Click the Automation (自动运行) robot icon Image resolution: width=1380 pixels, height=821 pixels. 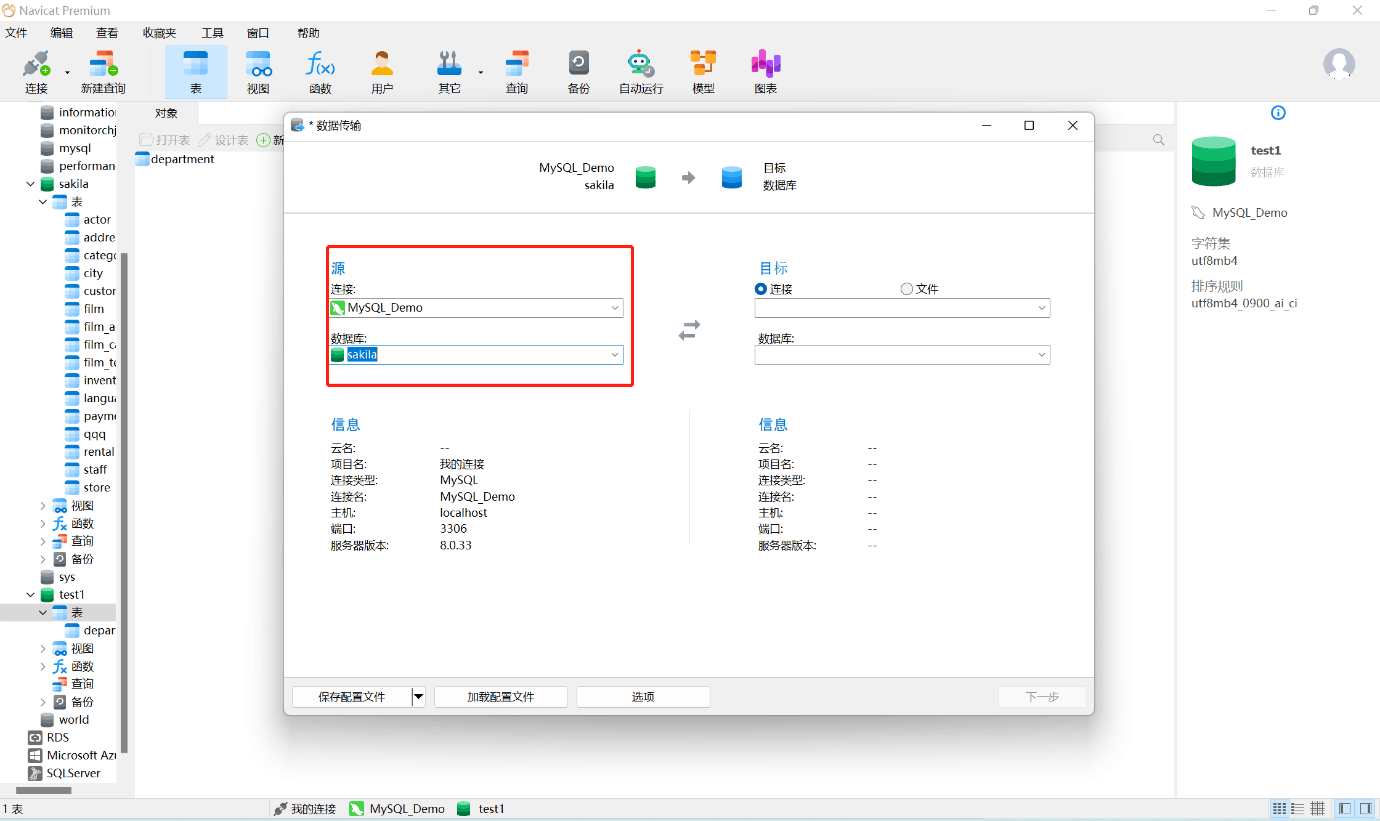(x=641, y=72)
